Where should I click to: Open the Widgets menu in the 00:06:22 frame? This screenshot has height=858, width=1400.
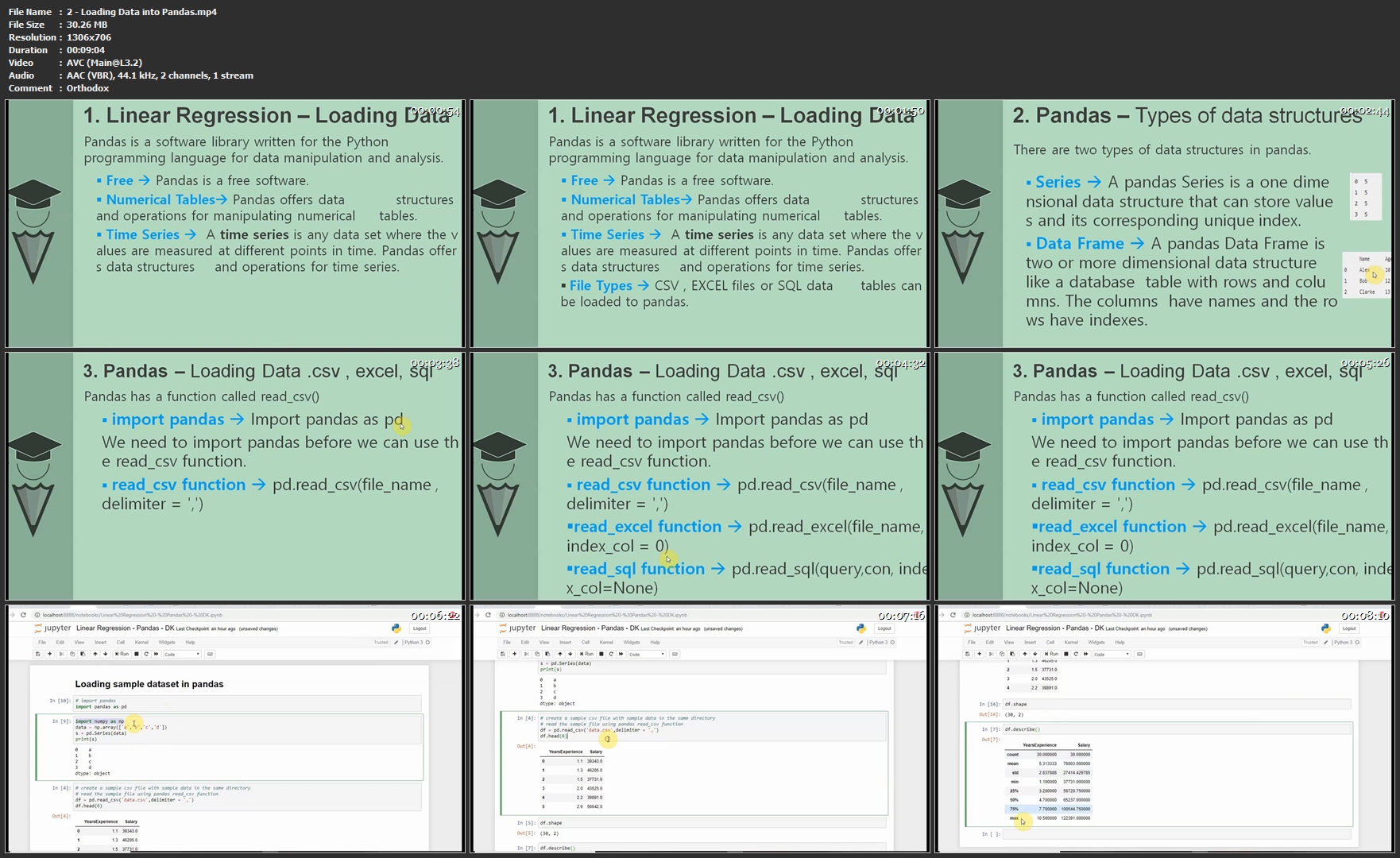point(167,642)
